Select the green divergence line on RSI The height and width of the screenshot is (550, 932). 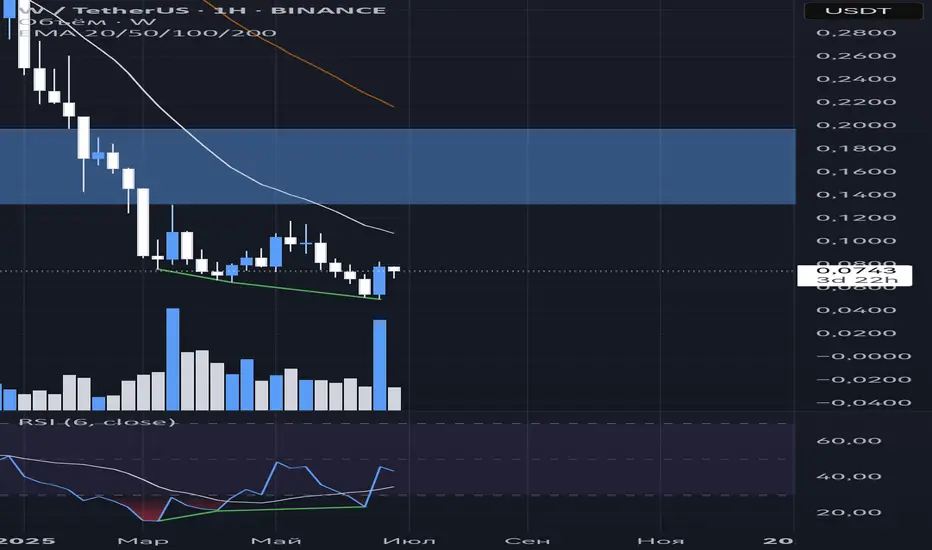click(x=262, y=513)
